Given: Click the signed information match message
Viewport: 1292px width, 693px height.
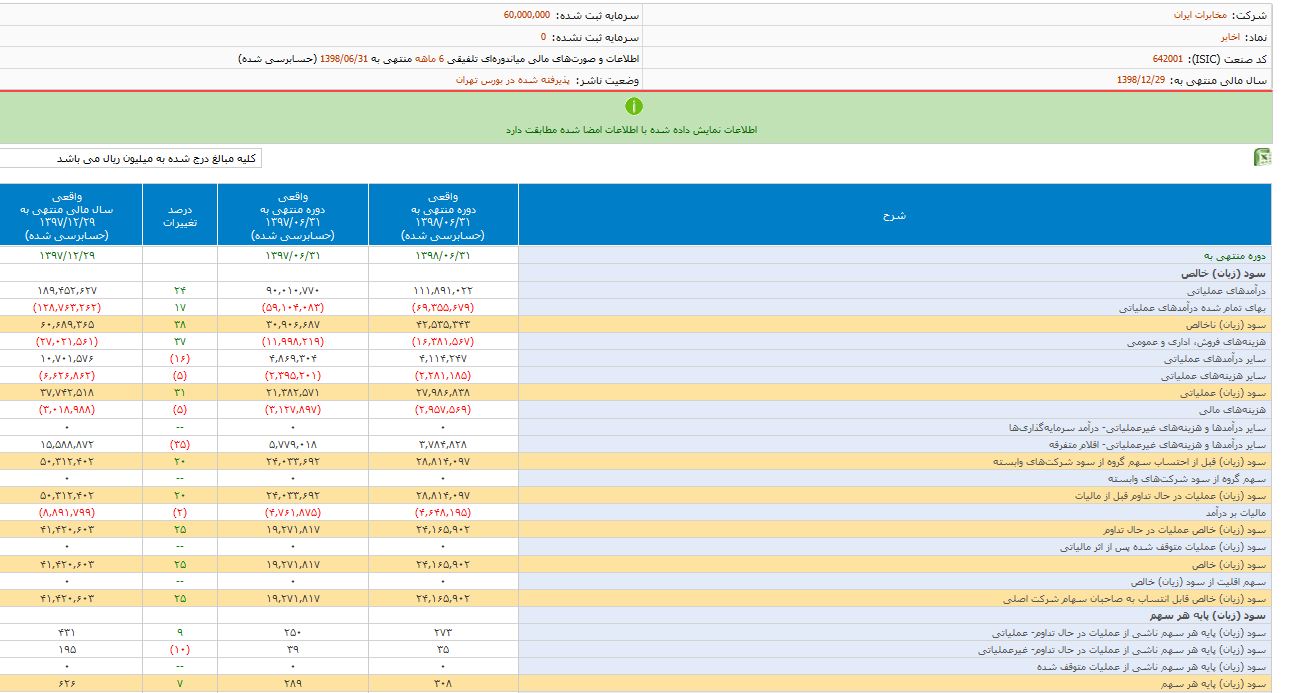Looking at the screenshot, I should pyautogui.click(x=632, y=130).
